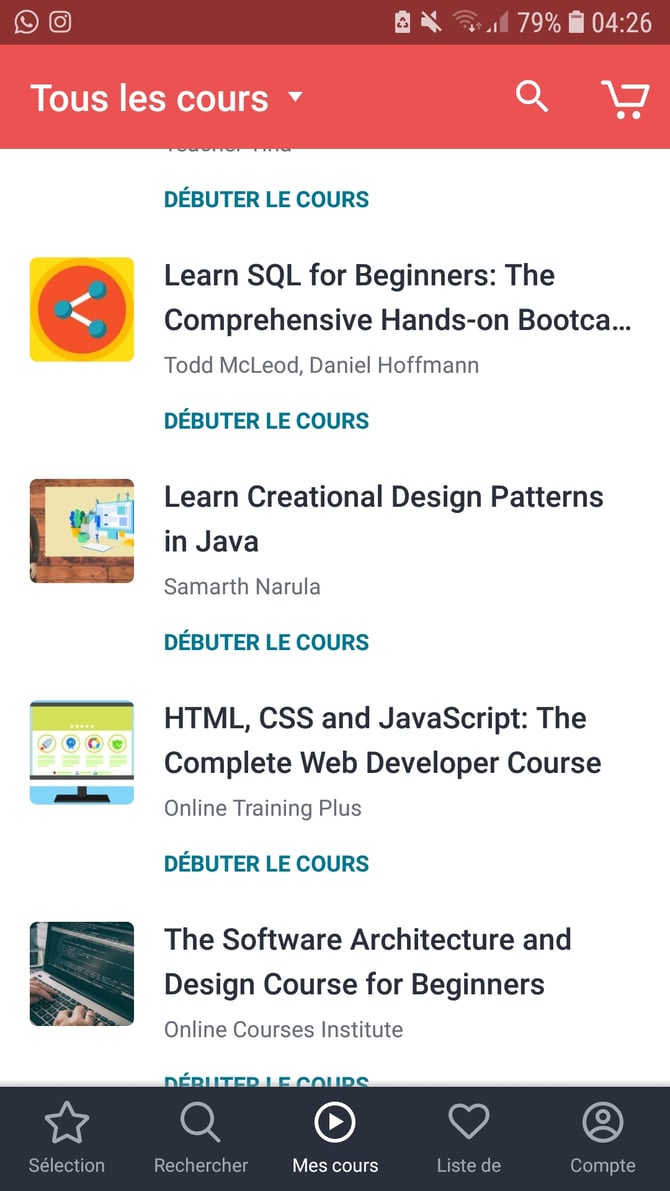Image resolution: width=670 pixels, height=1191 pixels.
Task: Select the HTML, CSS and JavaScript course title
Action: (383, 741)
